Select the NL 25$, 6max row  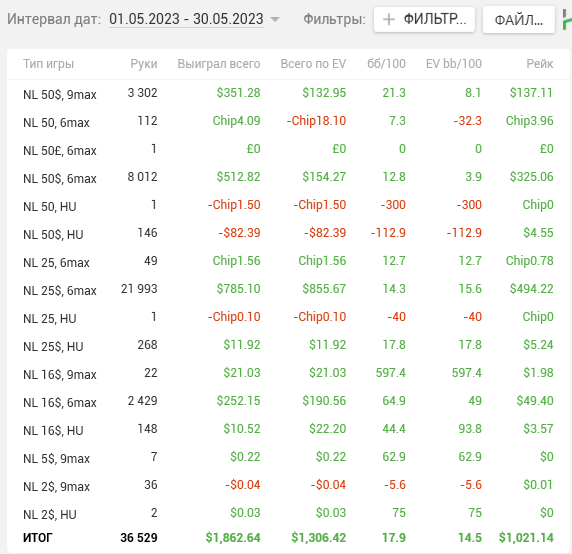pos(288,290)
